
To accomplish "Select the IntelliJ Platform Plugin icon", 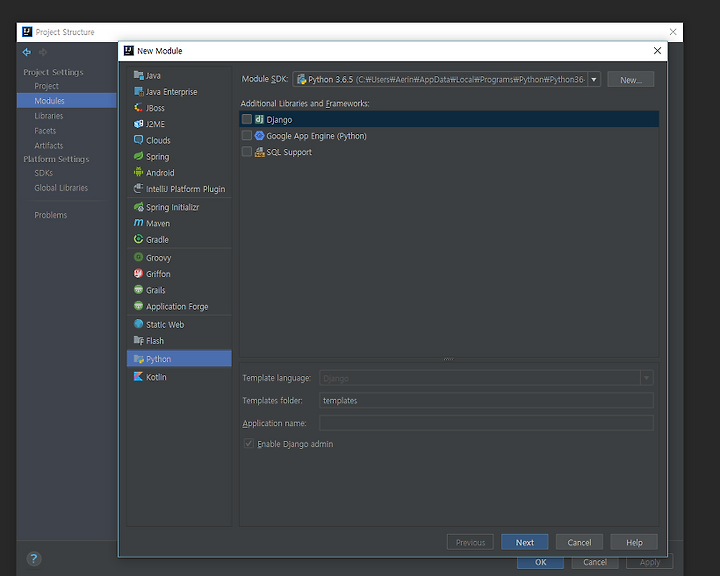I will pos(138,188).
